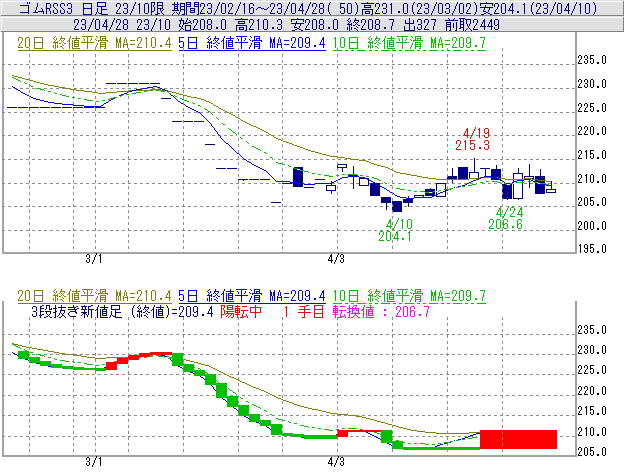Image resolution: width=624 pixels, height=475 pixels.
Task: Click the 前取2449 value in header
Action: (472, 25)
